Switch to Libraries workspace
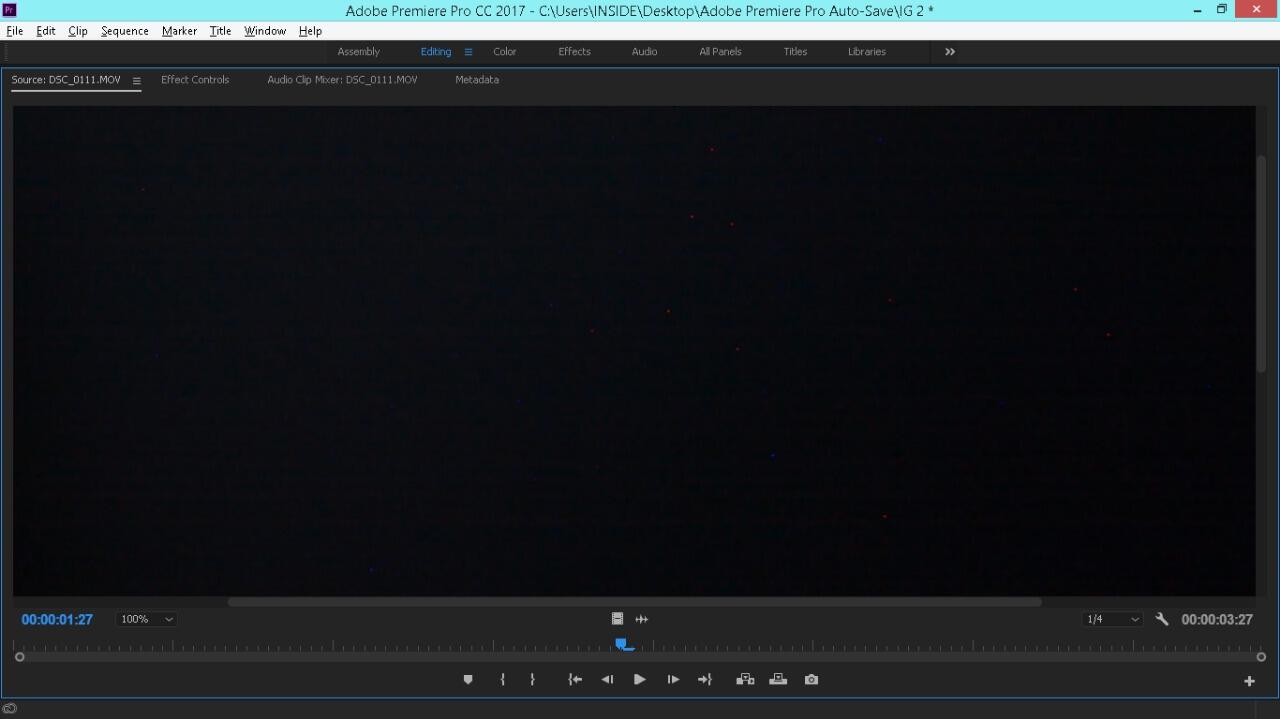 pos(867,52)
